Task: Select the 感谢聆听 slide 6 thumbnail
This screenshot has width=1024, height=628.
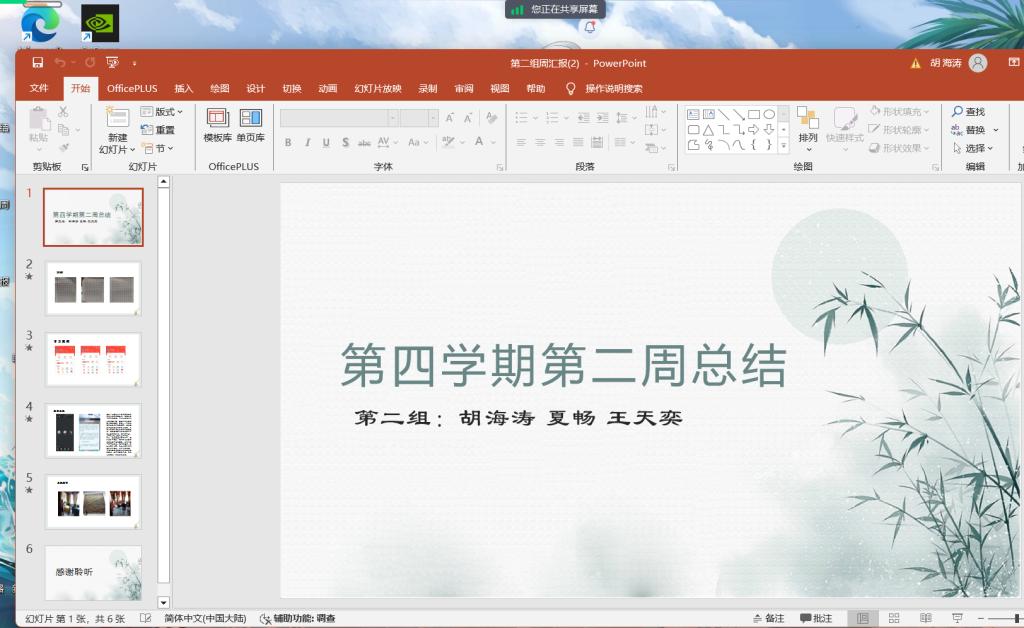Action: coord(93,572)
